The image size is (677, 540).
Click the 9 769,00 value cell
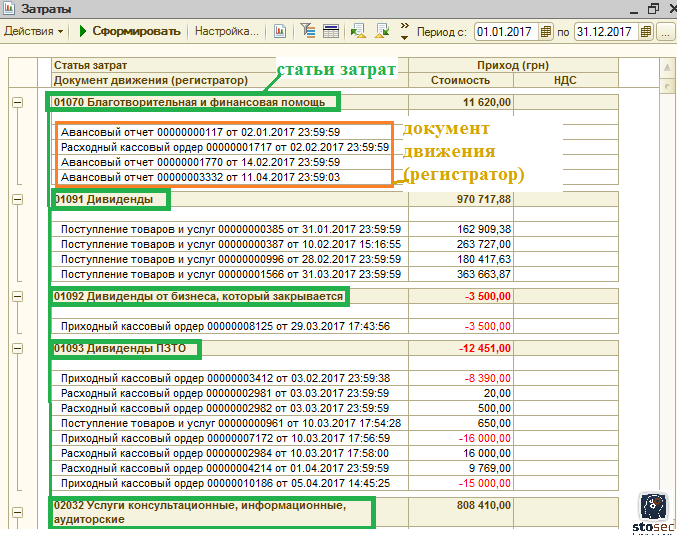click(x=461, y=468)
